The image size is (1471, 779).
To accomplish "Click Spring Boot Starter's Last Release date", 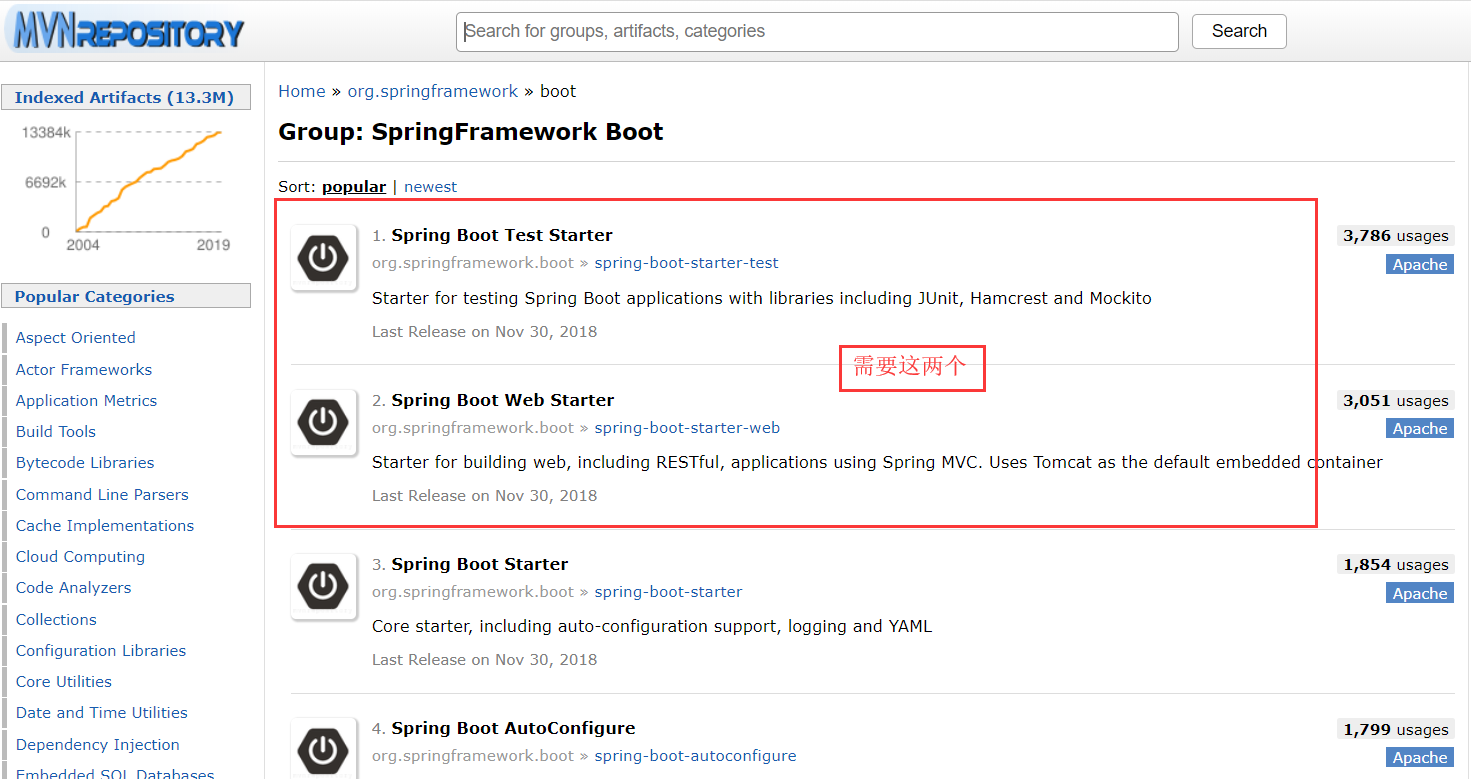I will click(x=484, y=659).
